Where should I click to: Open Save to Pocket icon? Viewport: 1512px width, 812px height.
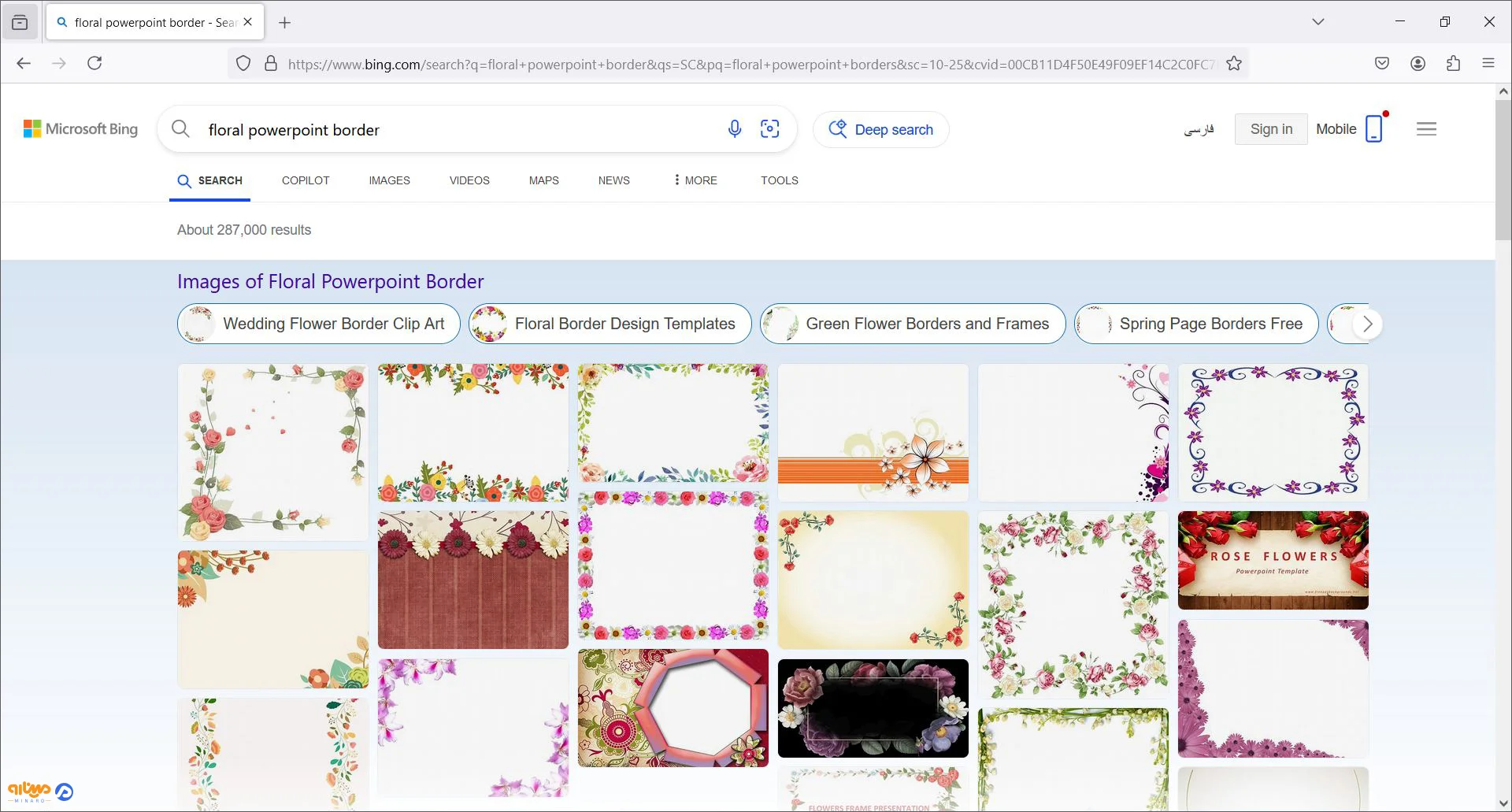(x=1382, y=63)
